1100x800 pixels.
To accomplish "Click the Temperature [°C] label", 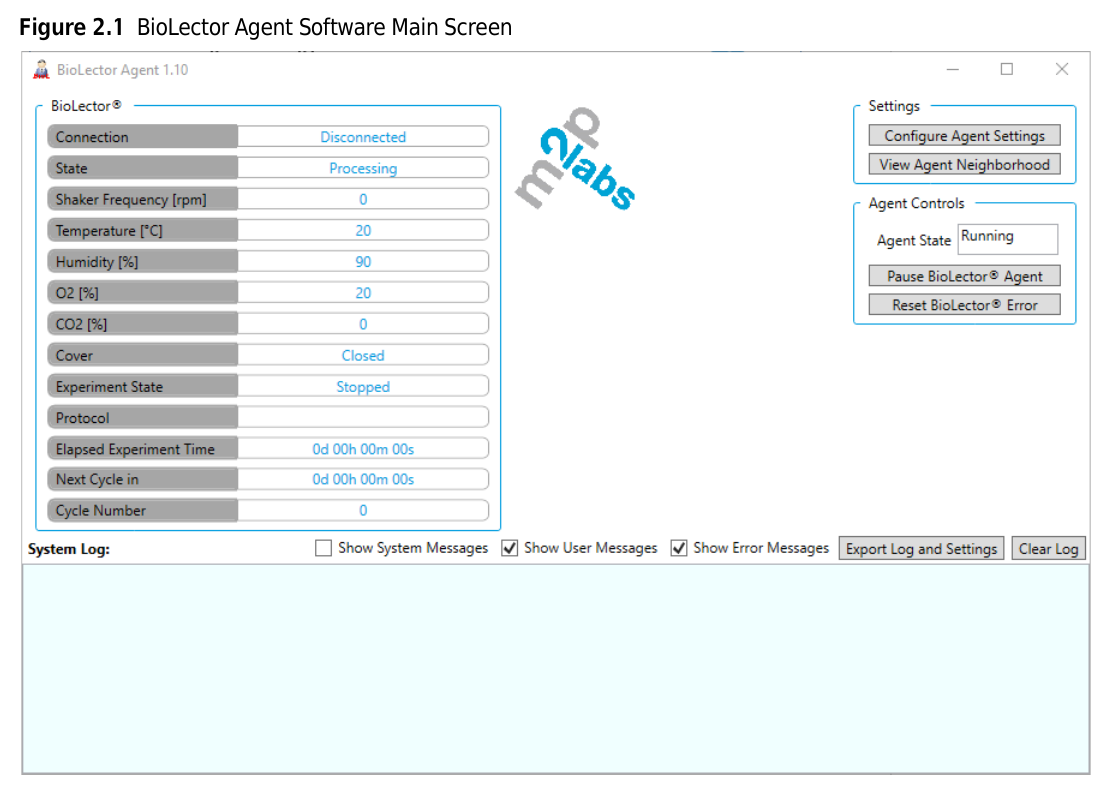I will coord(142,230).
